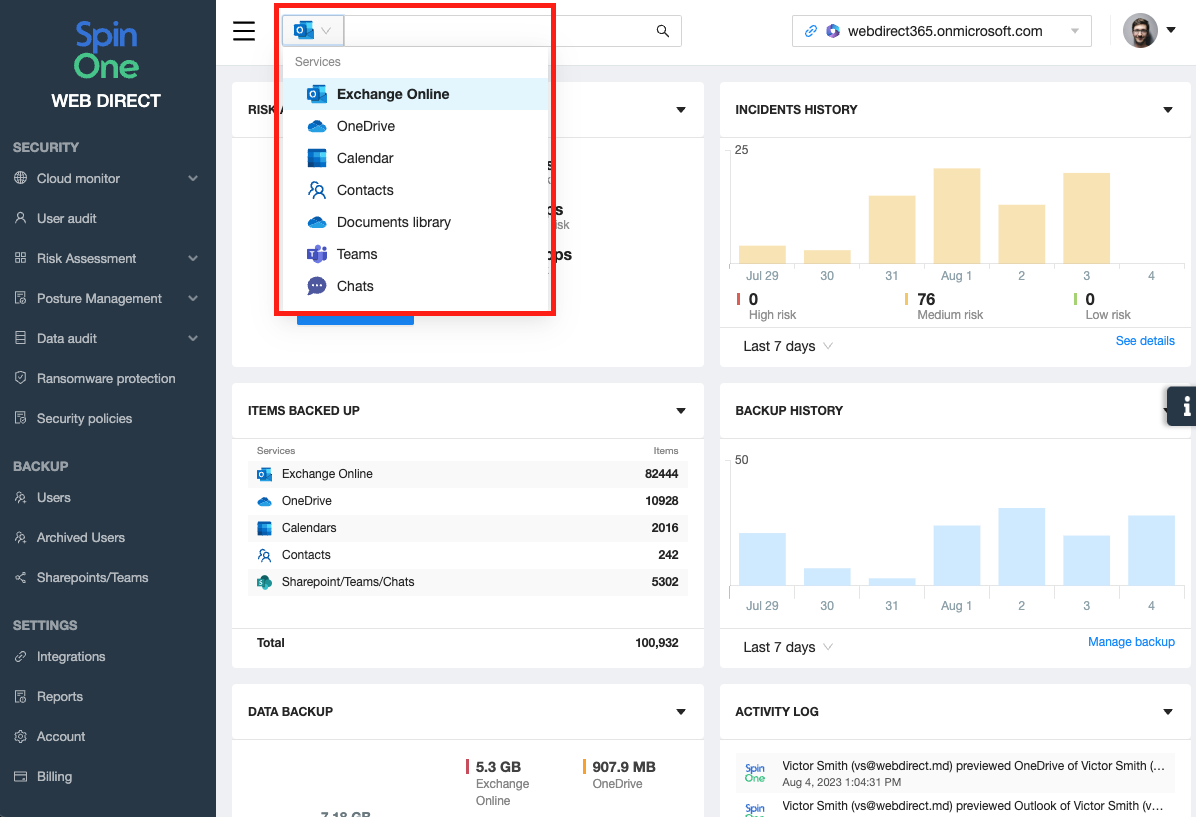Select Documents library service
1196x817 pixels.
[x=393, y=222]
